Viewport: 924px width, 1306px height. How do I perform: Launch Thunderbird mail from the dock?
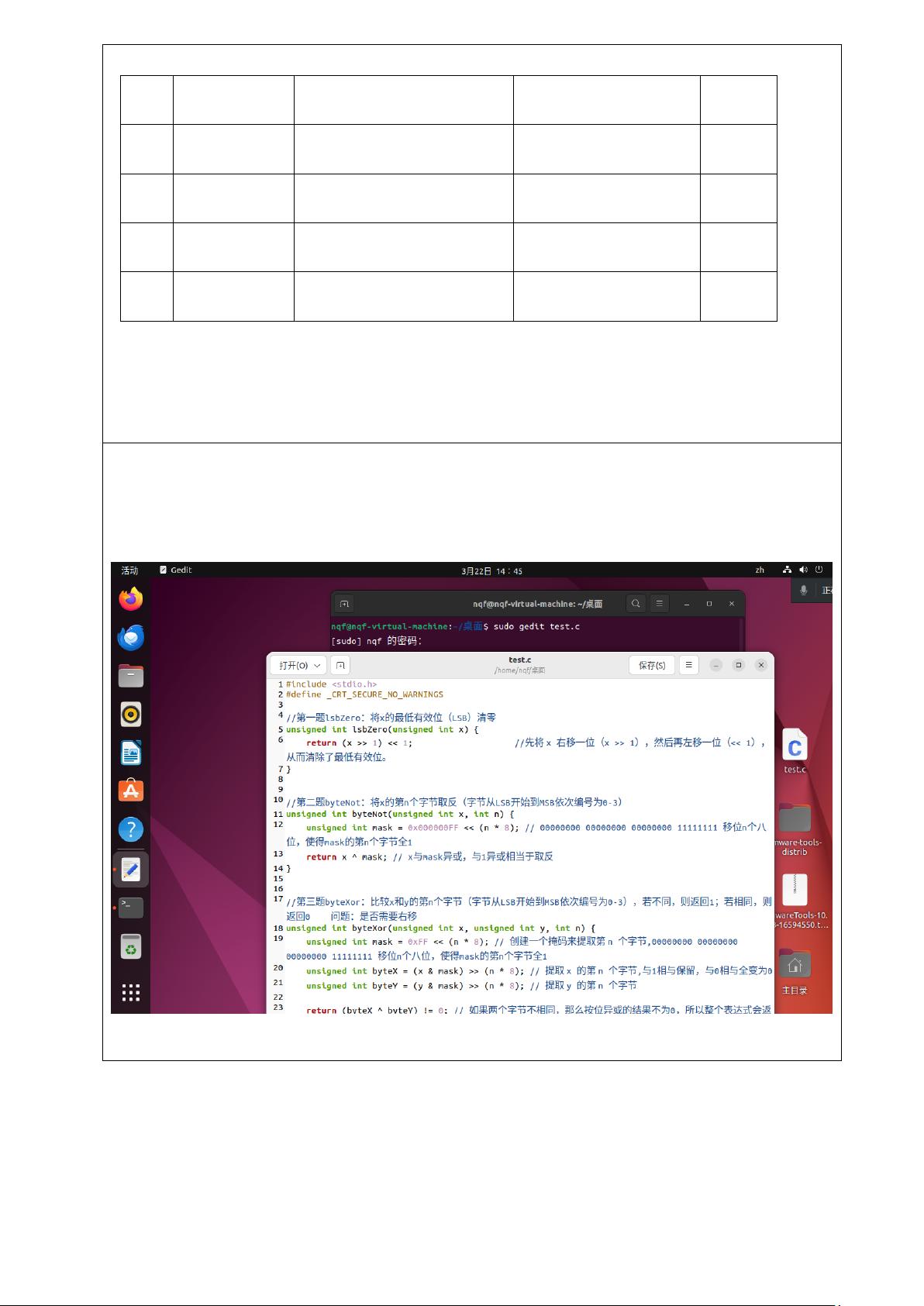point(131,637)
